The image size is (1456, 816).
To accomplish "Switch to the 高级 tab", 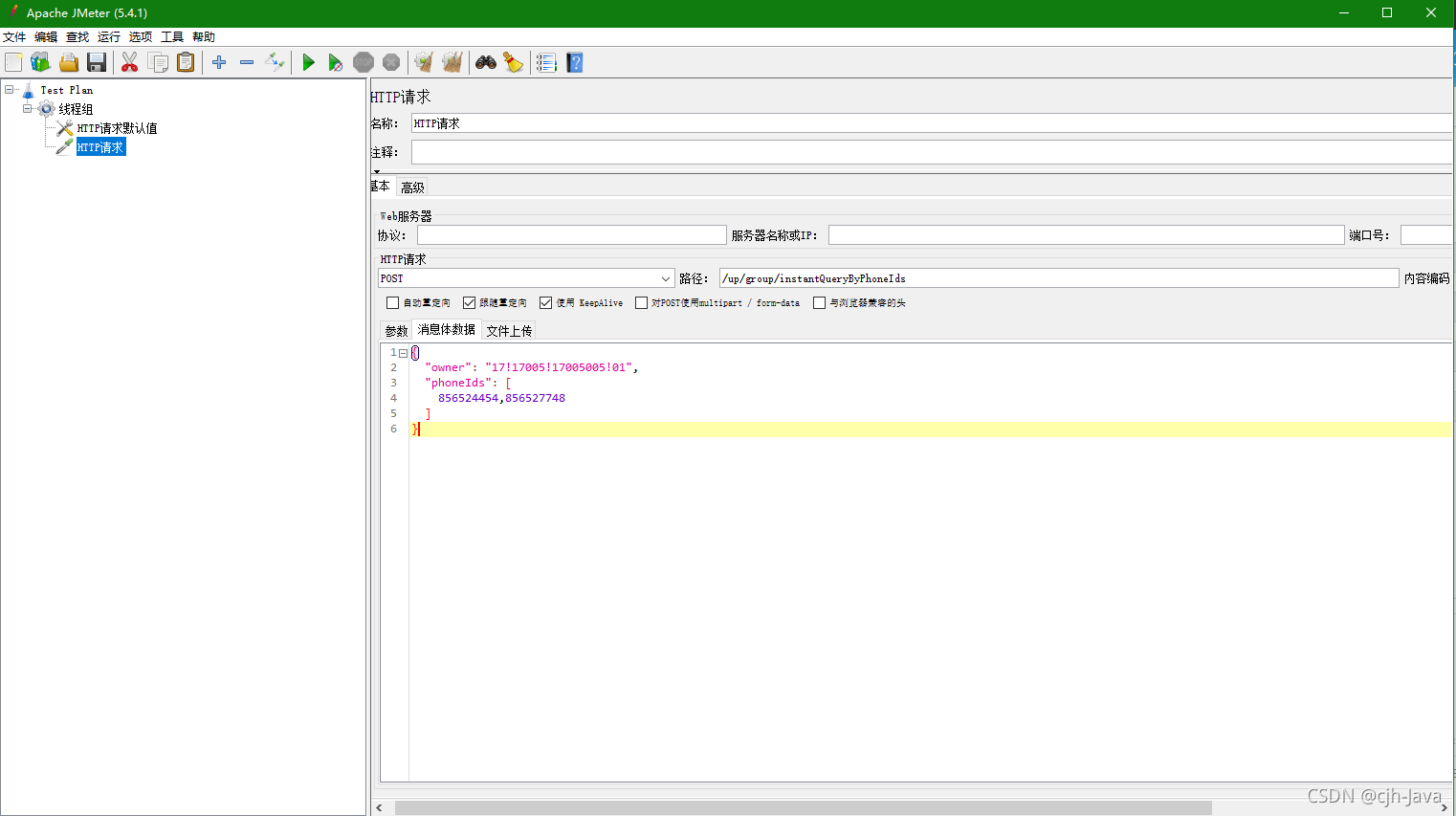I will [x=412, y=187].
